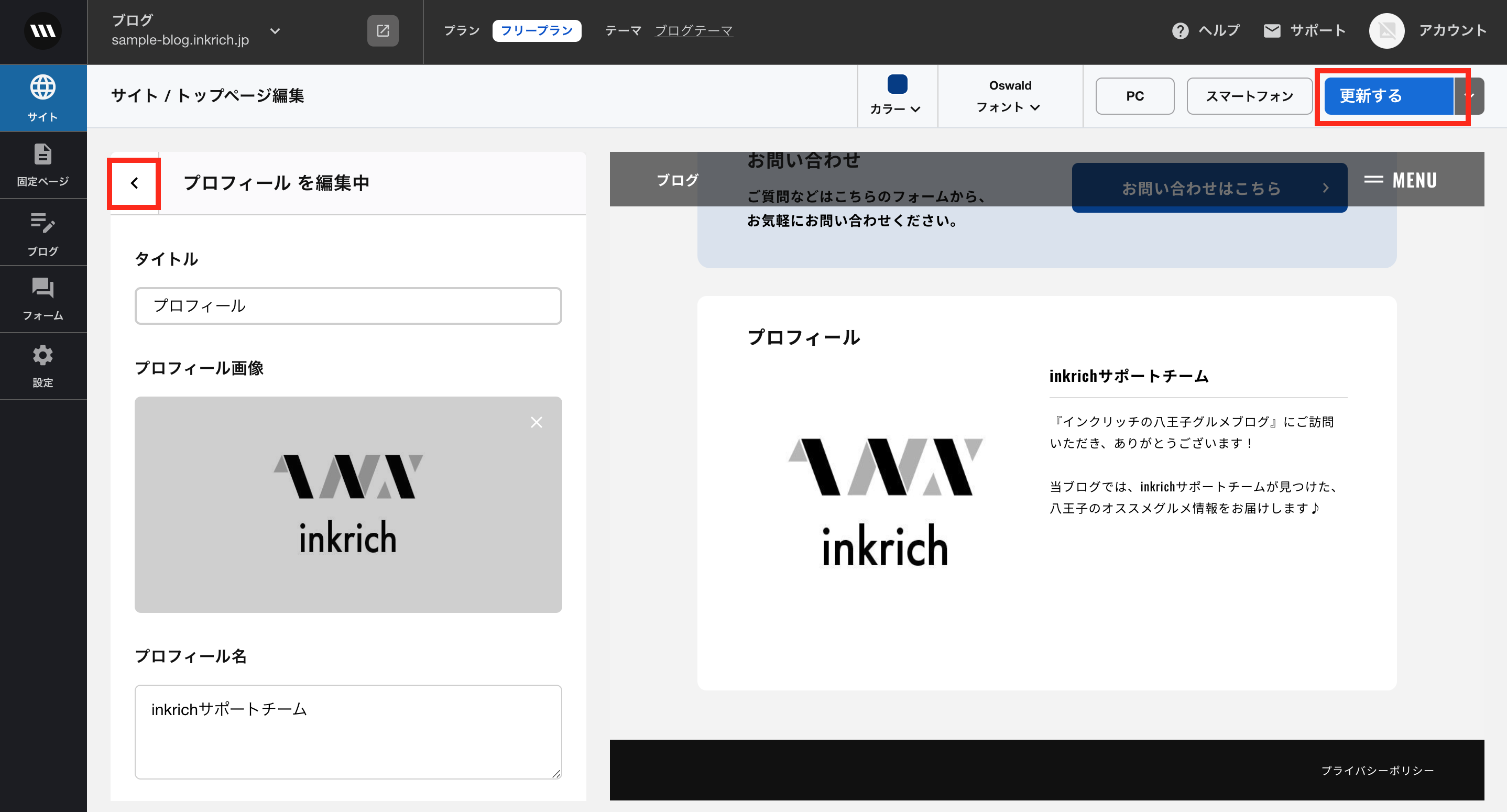
Task: Open the site in a new tab icon
Action: (383, 31)
